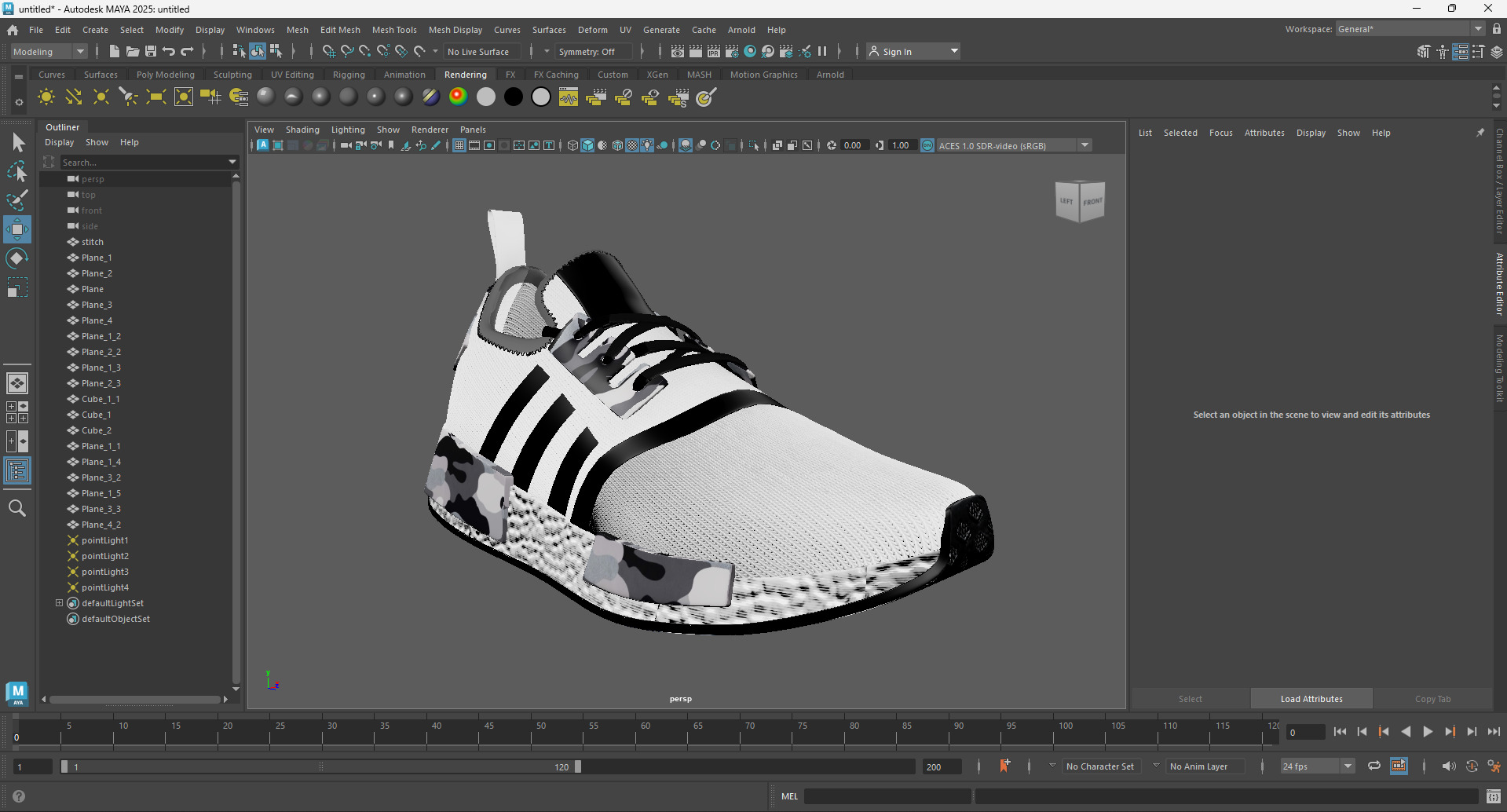Click the Select button in Attribute Editor
The height and width of the screenshot is (812, 1507).
point(1190,699)
